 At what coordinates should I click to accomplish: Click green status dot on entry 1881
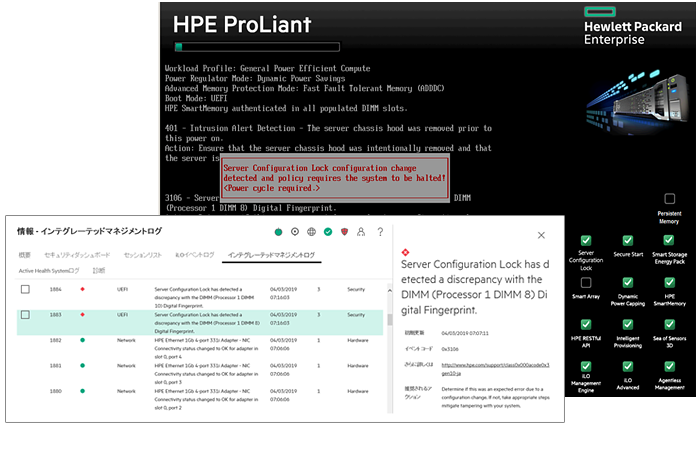click(x=83, y=366)
